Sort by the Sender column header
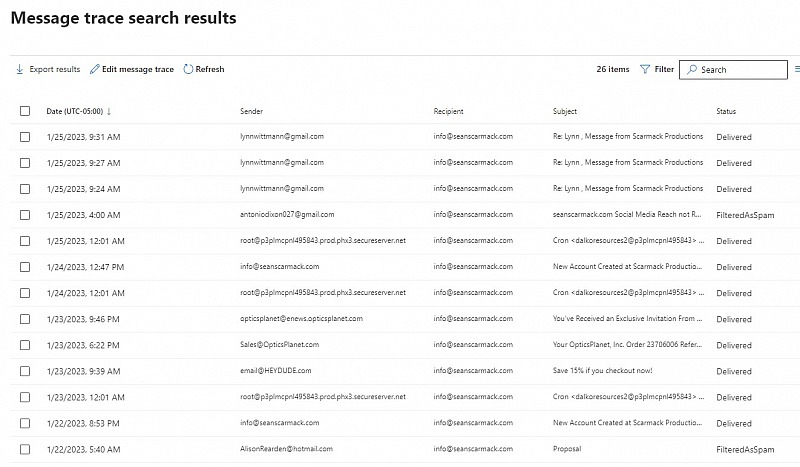Viewport: 800px width, 467px height. click(252, 111)
